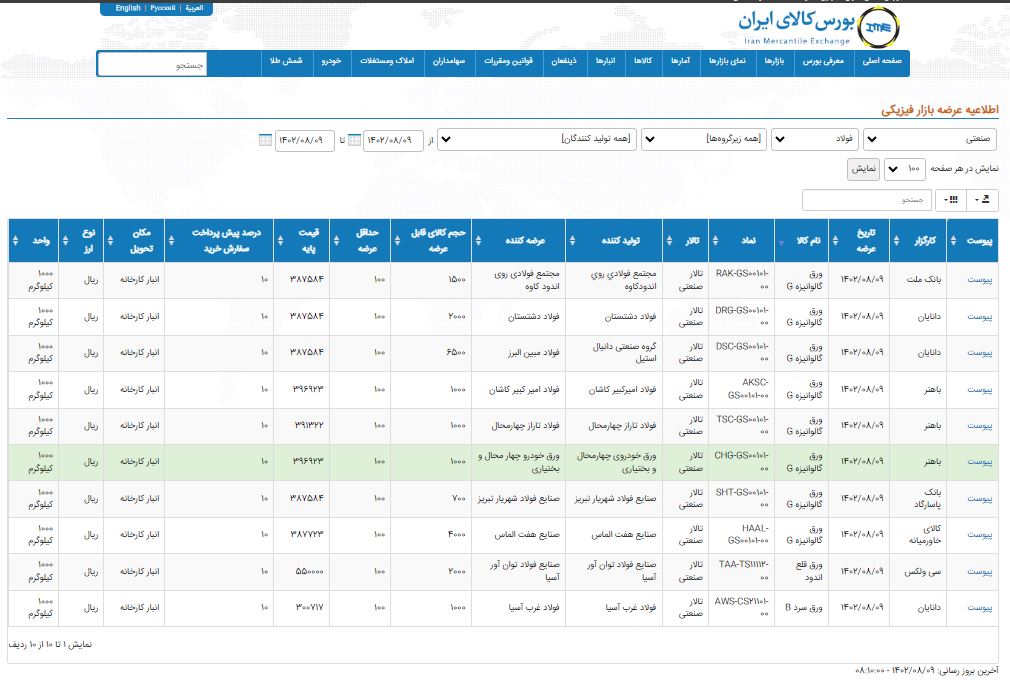This screenshot has width=1010, height=687.
Task: Sort by the کارگزار column
Action: point(918,241)
